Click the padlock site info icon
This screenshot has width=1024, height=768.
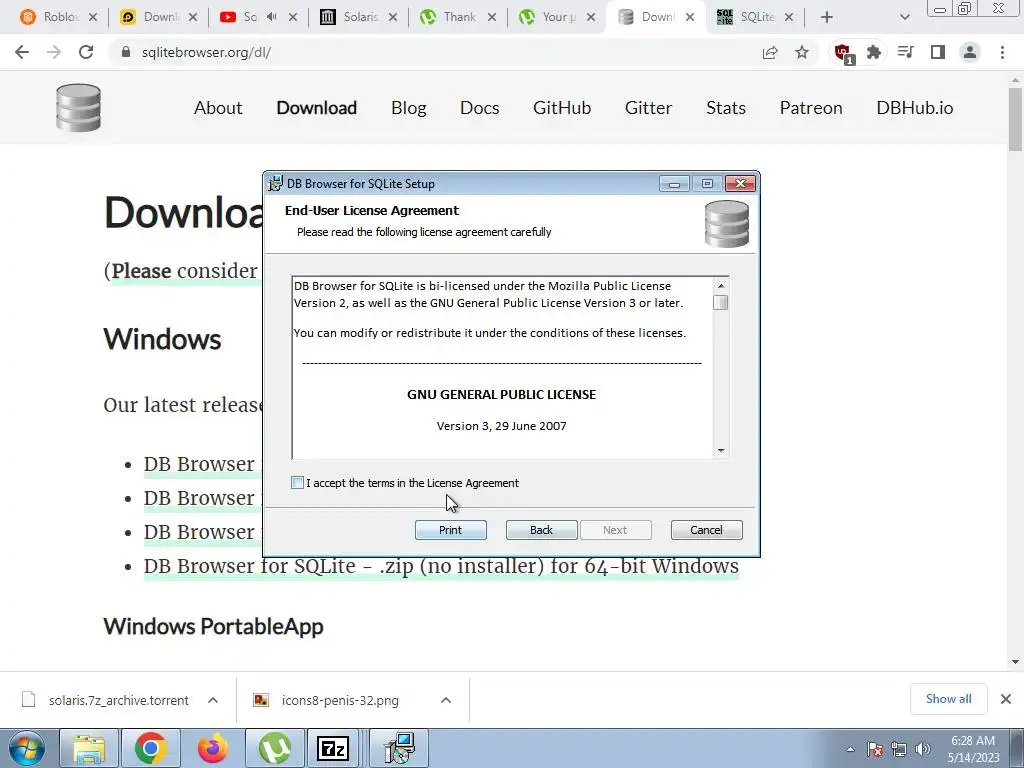pyautogui.click(x=126, y=52)
